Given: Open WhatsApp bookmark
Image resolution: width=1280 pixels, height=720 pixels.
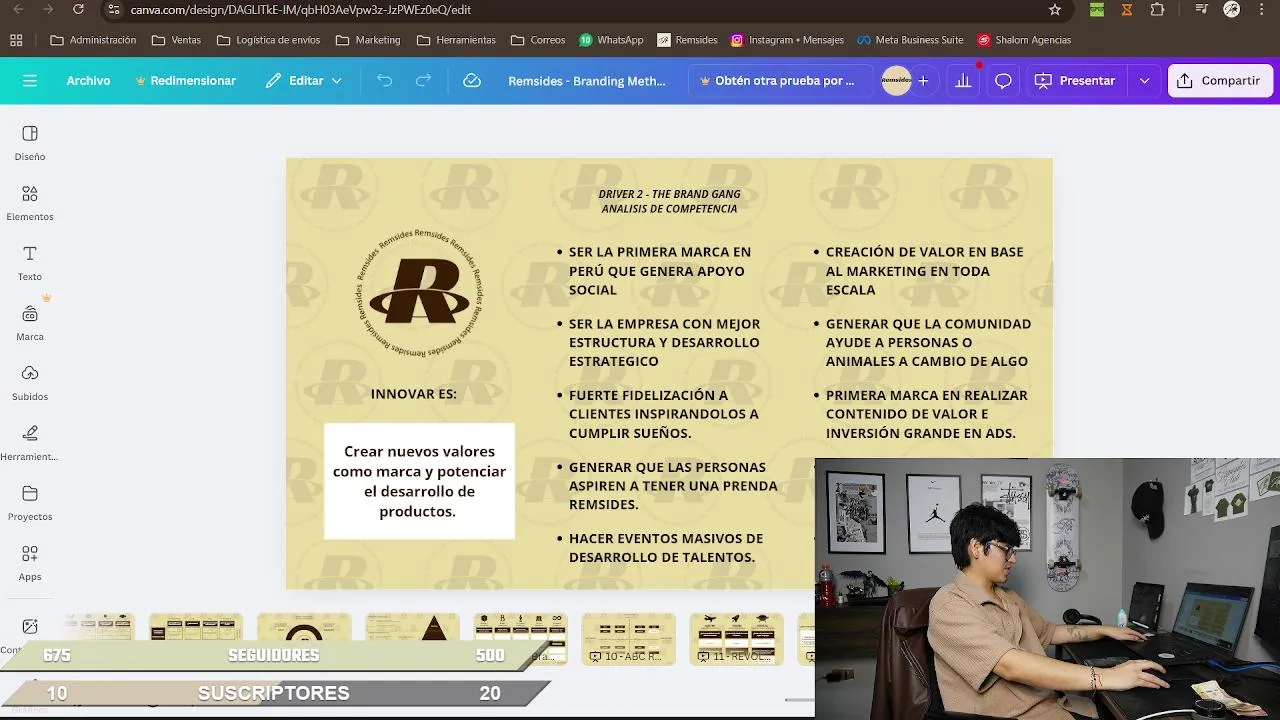Looking at the screenshot, I should click(611, 40).
